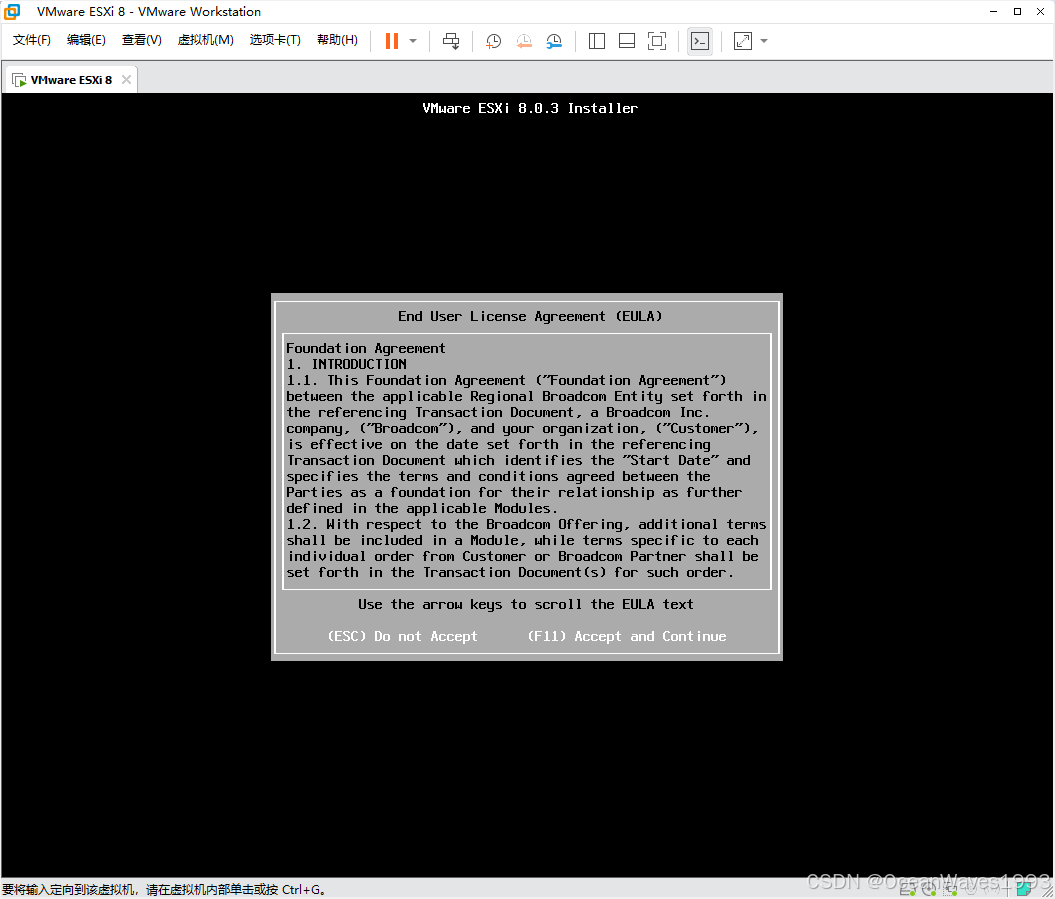Click the VMware ESXi 8.0.3 Installer header text

coord(530,108)
